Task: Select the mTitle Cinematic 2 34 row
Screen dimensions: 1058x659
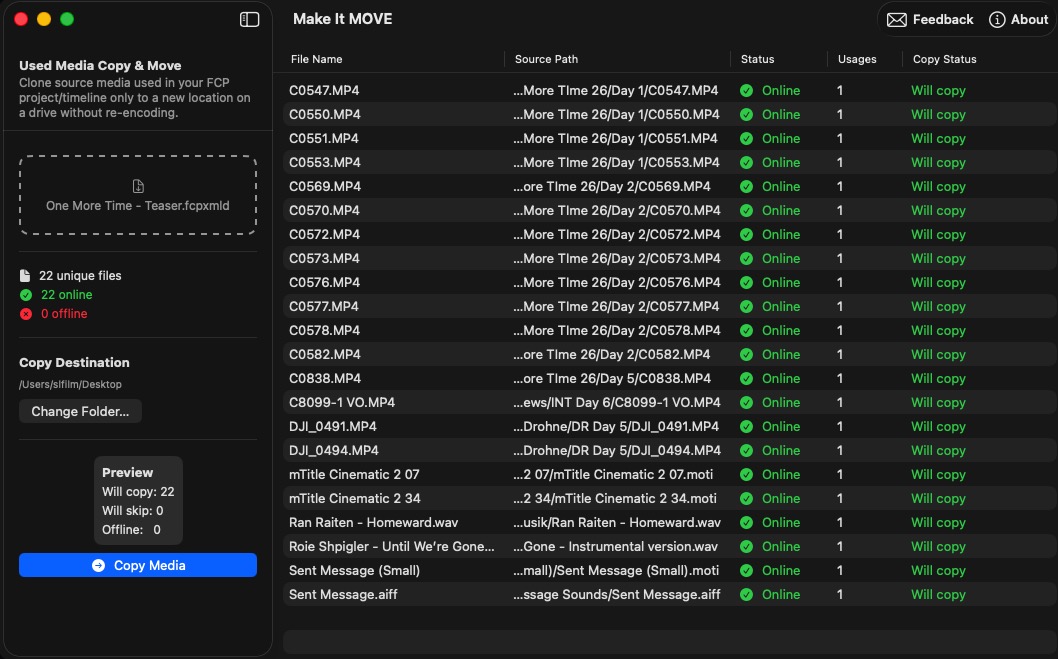Action: pyautogui.click(x=669, y=498)
